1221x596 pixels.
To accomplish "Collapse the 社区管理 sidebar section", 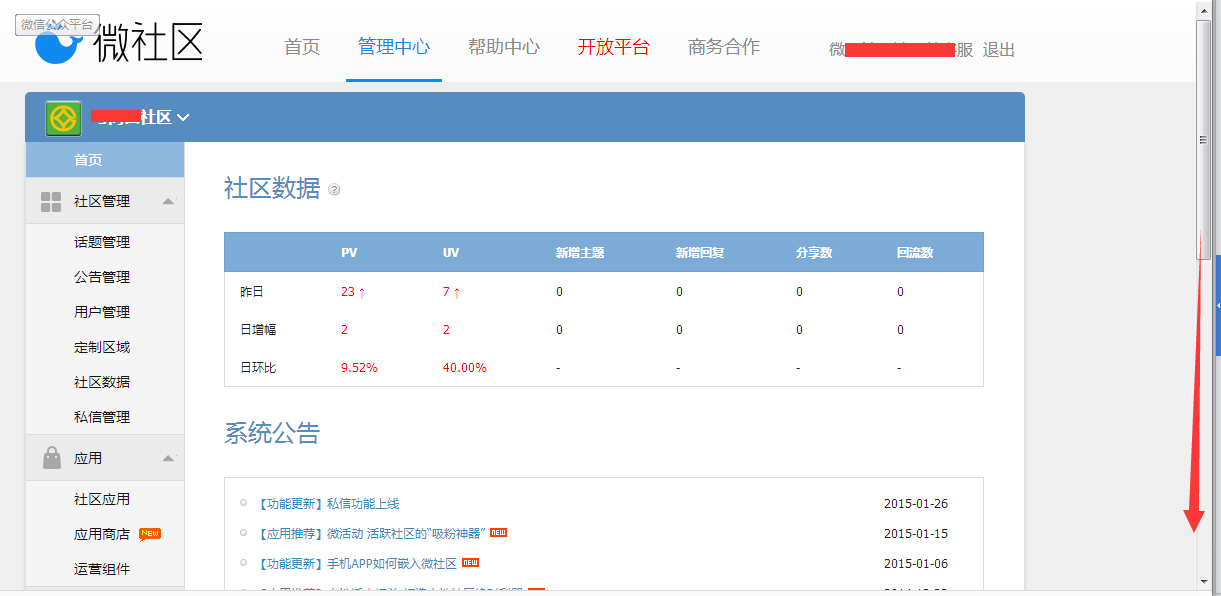I will 168,202.
